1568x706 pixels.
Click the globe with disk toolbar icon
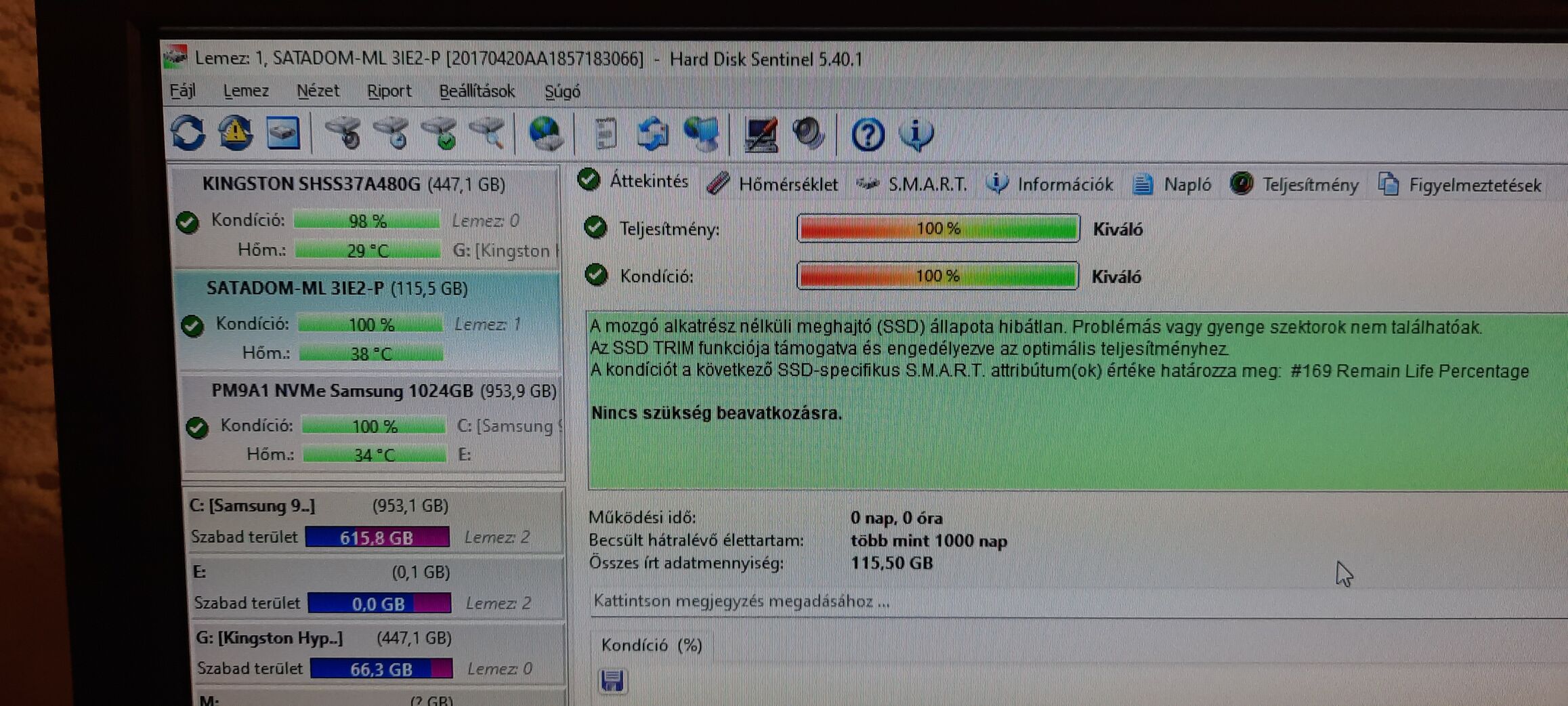point(546,133)
